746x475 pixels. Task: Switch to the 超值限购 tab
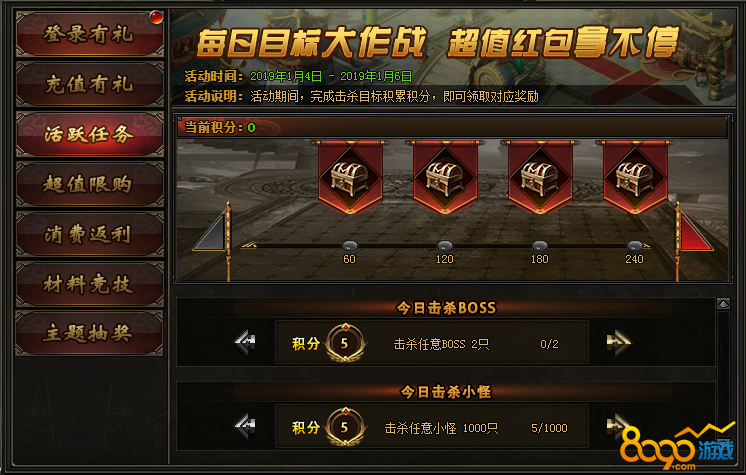(x=89, y=184)
